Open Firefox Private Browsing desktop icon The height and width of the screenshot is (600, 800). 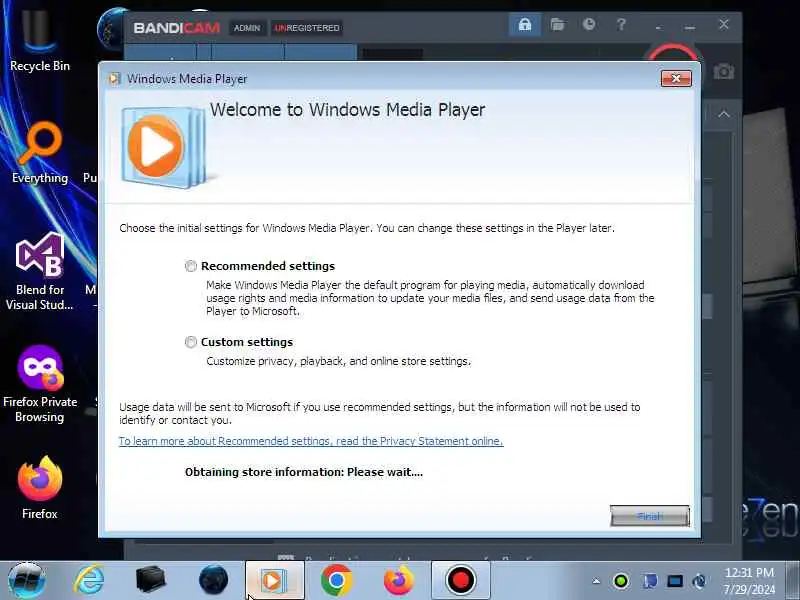click(x=40, y=384)
